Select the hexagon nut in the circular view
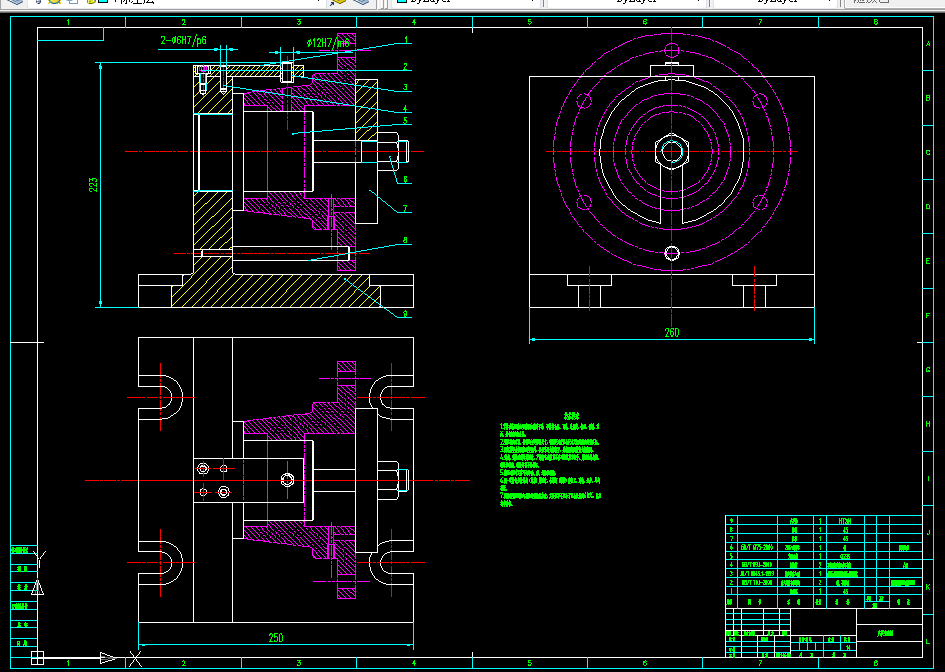Screen dimensions: 945x672 (671, 151)
